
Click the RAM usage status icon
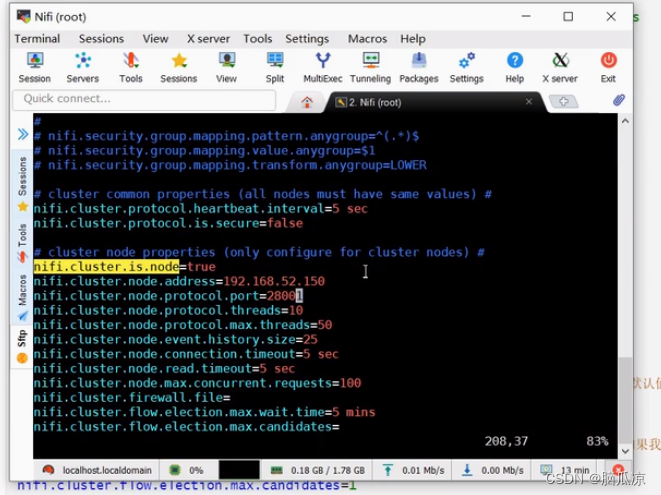277,470
